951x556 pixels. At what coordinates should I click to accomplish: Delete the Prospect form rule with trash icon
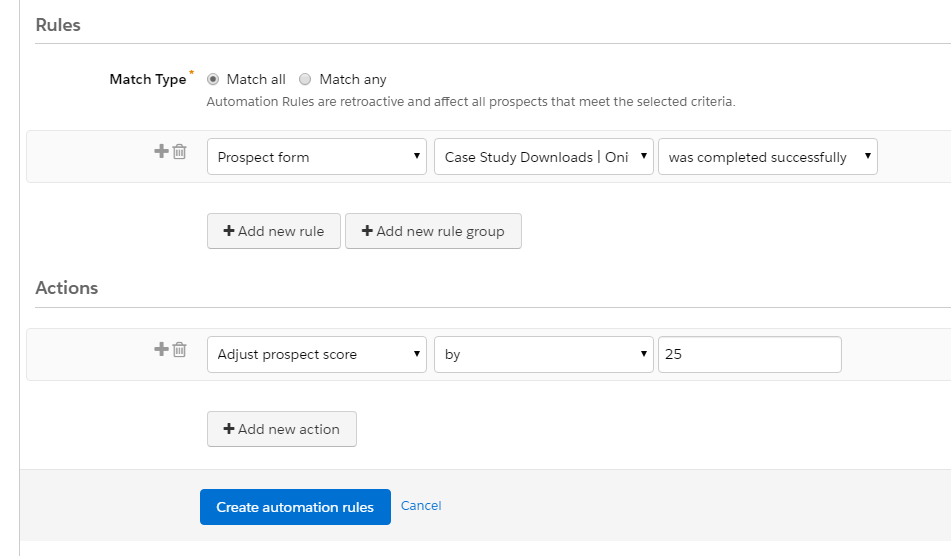coord(180,152)
